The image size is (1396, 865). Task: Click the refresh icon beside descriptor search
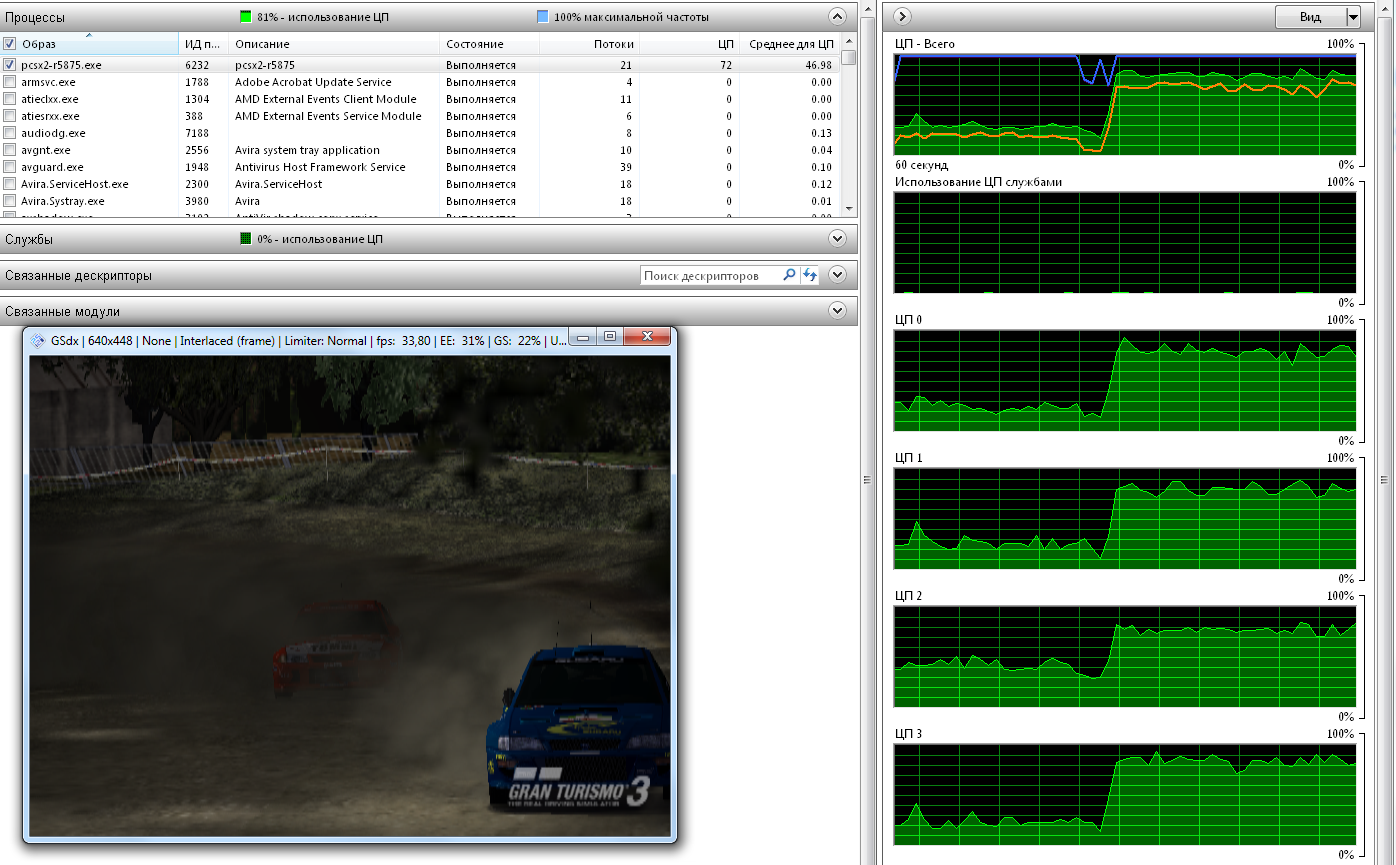pos(809,275)
